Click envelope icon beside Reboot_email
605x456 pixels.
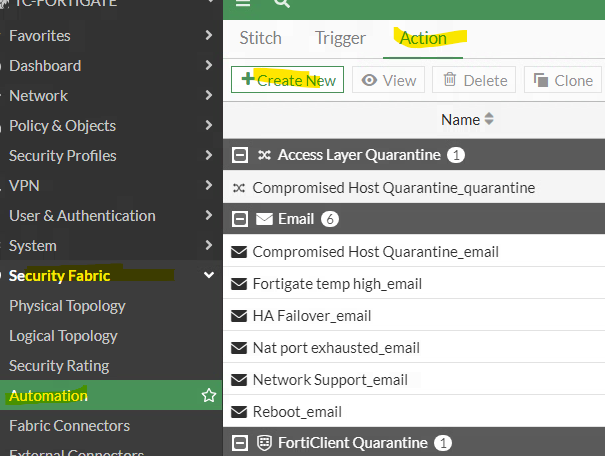pyautogui.click(x=239, y=412)
